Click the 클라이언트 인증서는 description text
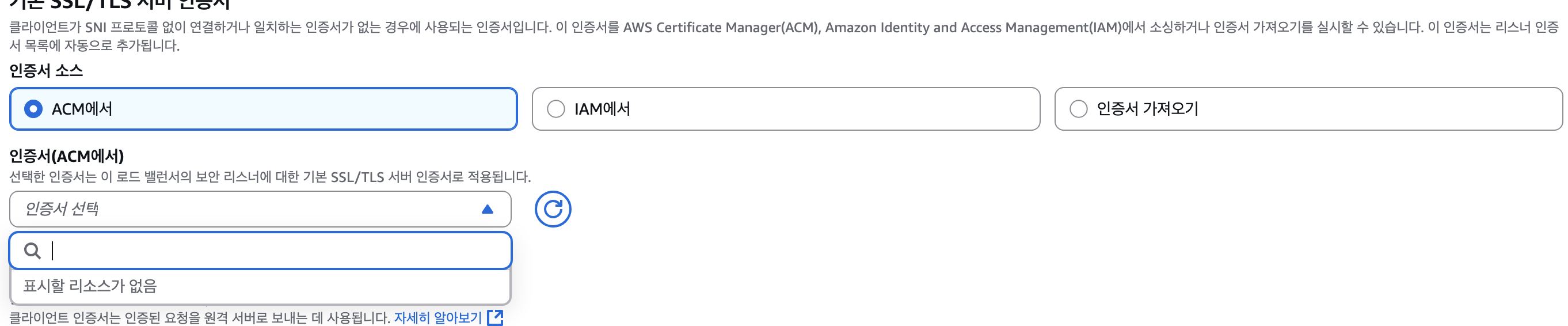This screenshot has width=1568, height=326. (x=200, y=317)
